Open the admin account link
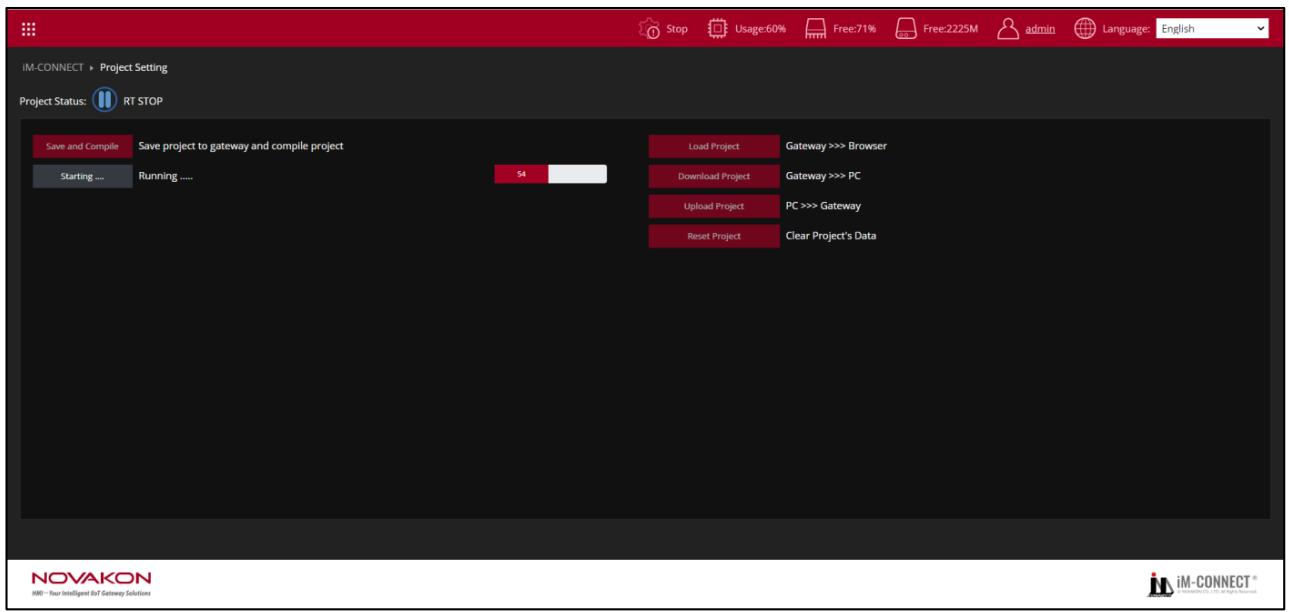1289x612 pixels. (1041, 29)
